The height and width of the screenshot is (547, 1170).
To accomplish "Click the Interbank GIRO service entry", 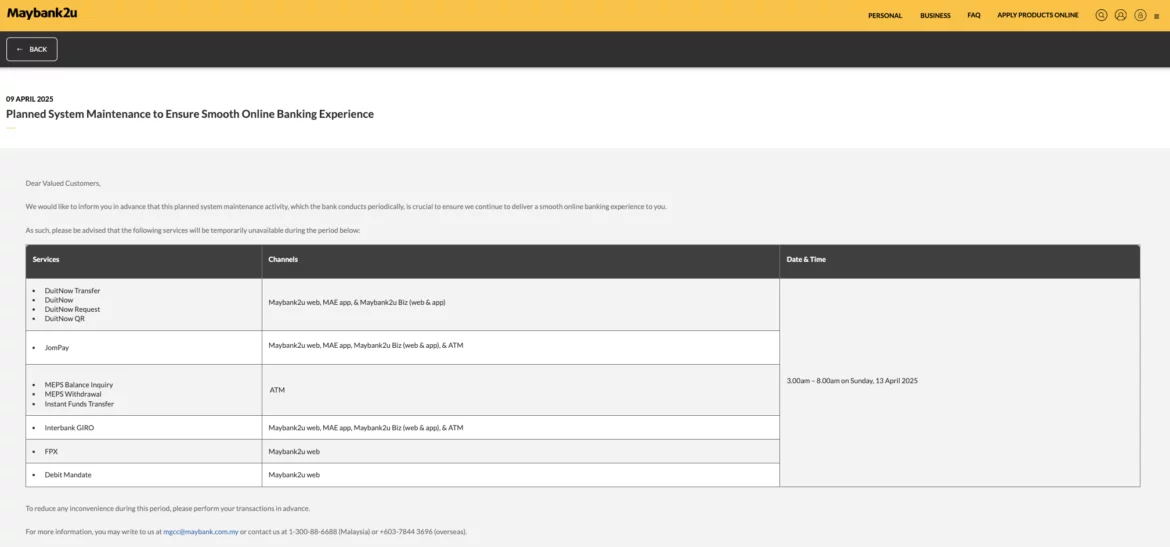I will (x=69, y=428).
